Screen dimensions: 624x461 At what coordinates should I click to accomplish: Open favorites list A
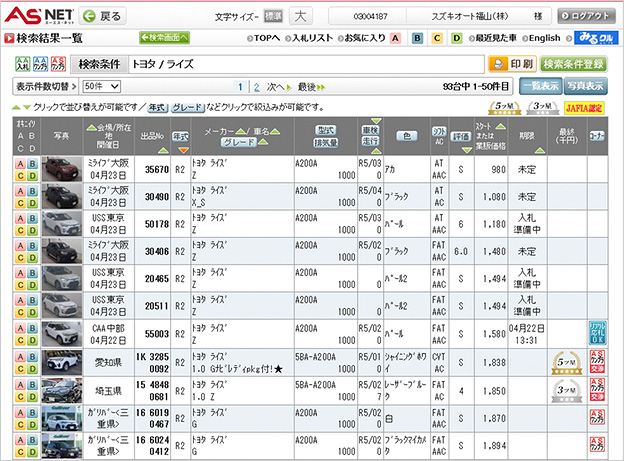[395, 38]
